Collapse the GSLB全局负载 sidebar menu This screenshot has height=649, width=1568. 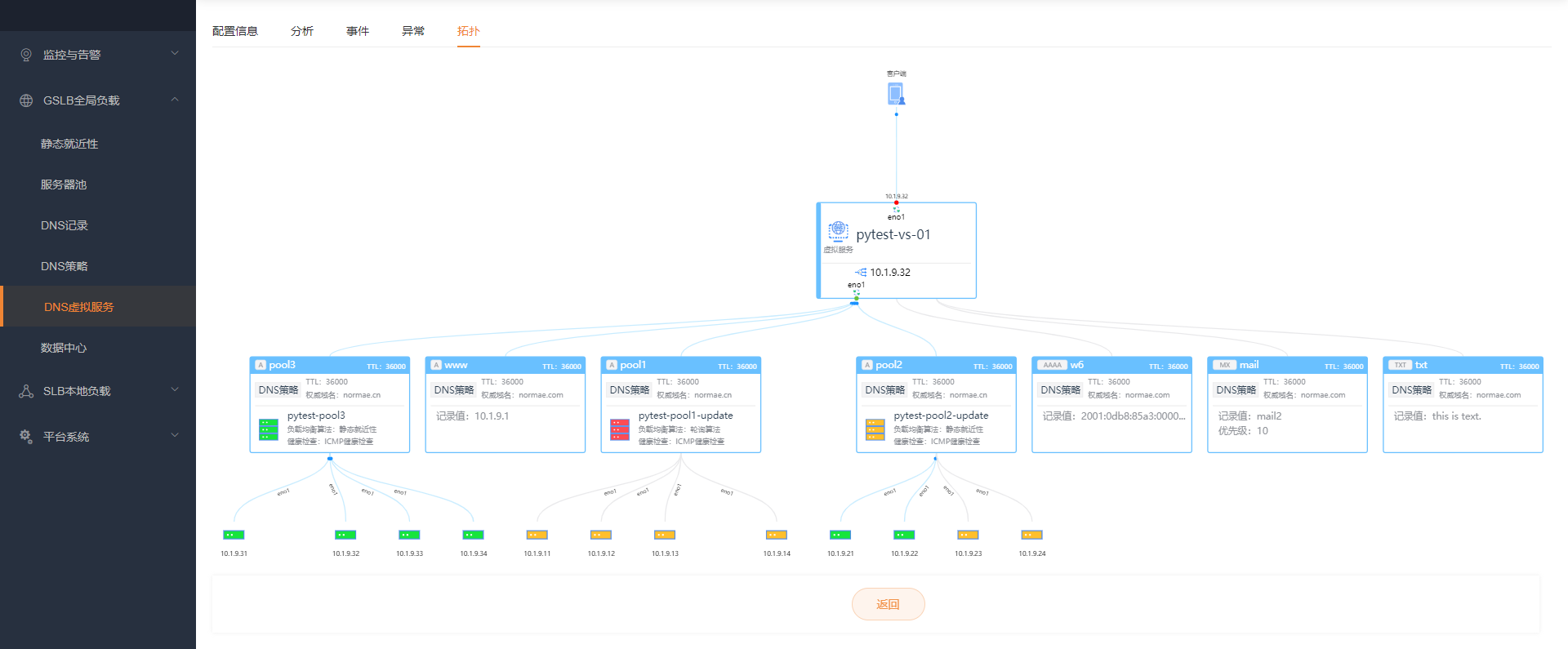pyautogui.click(x=98, y=100)
